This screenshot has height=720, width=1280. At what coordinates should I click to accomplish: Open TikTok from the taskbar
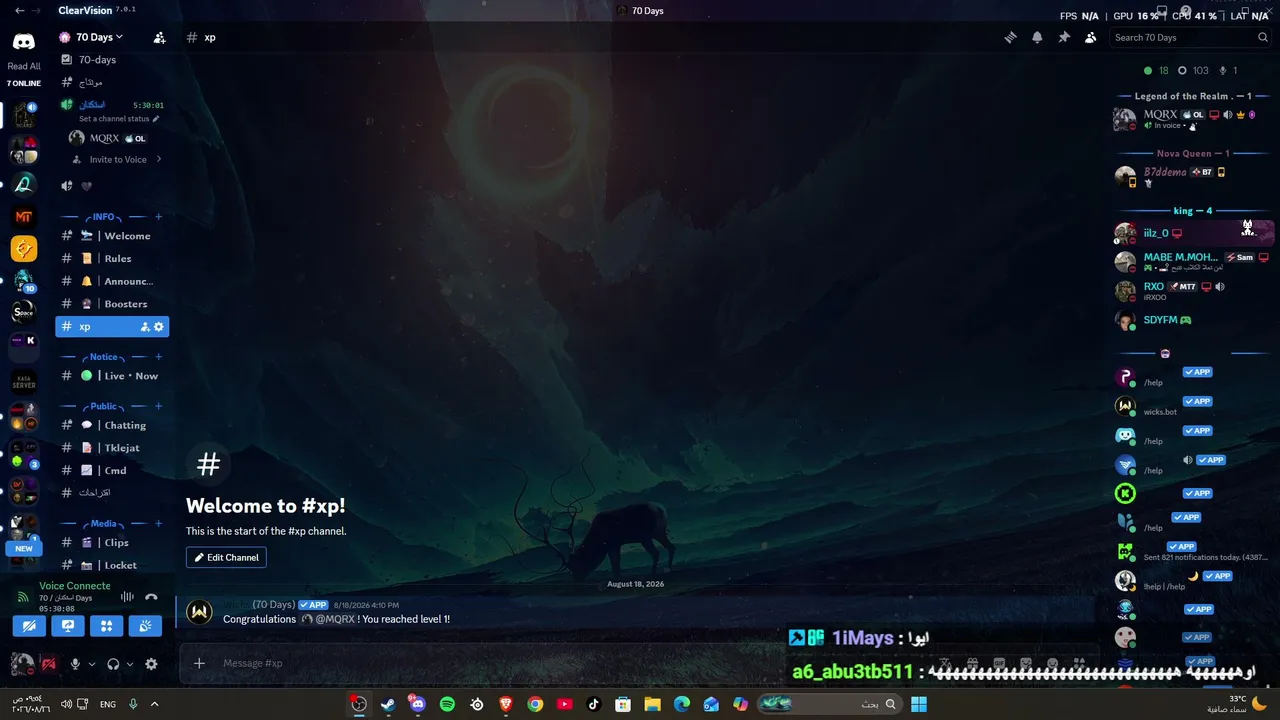594,704
